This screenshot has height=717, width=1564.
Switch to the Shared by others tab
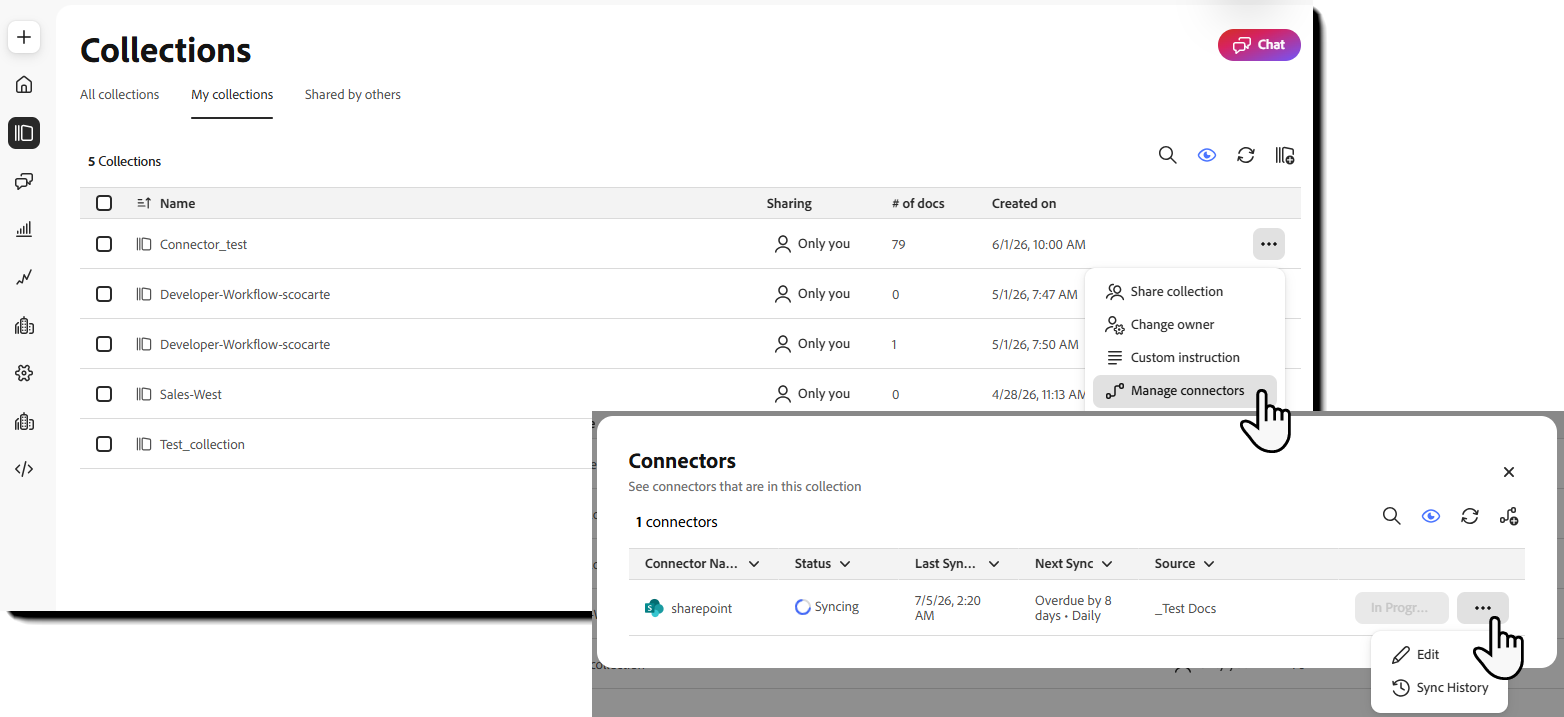(353, 95)
